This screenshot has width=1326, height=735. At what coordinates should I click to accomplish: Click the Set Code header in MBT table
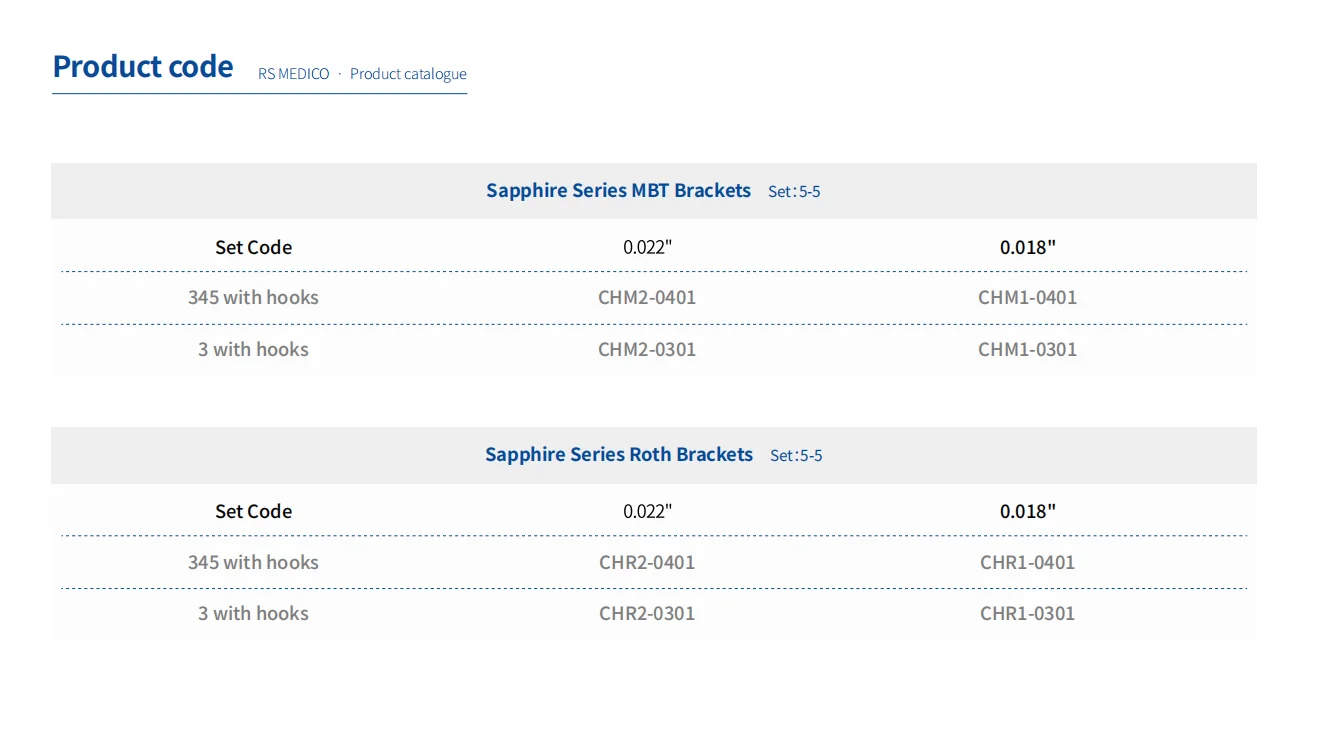pyautogui.click(x=253, y=247)
